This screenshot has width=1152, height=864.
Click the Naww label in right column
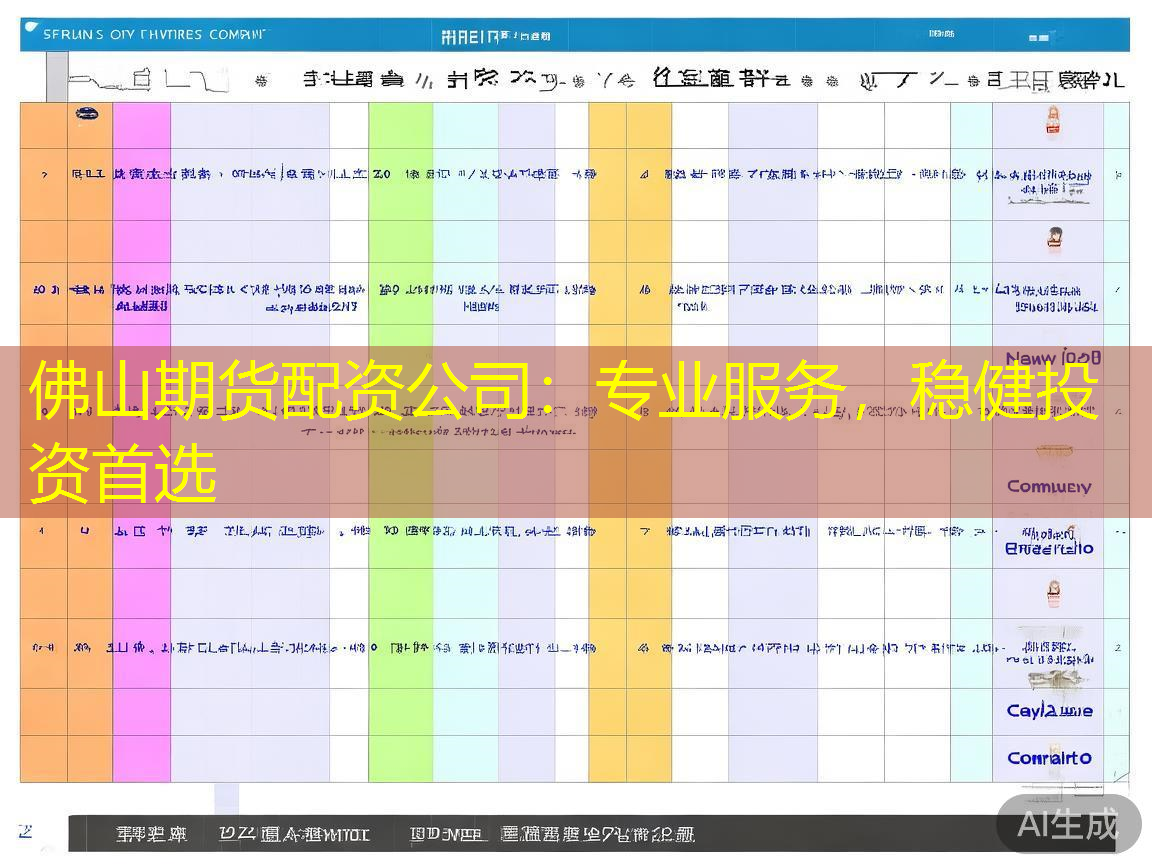[x=1053, y=358]
